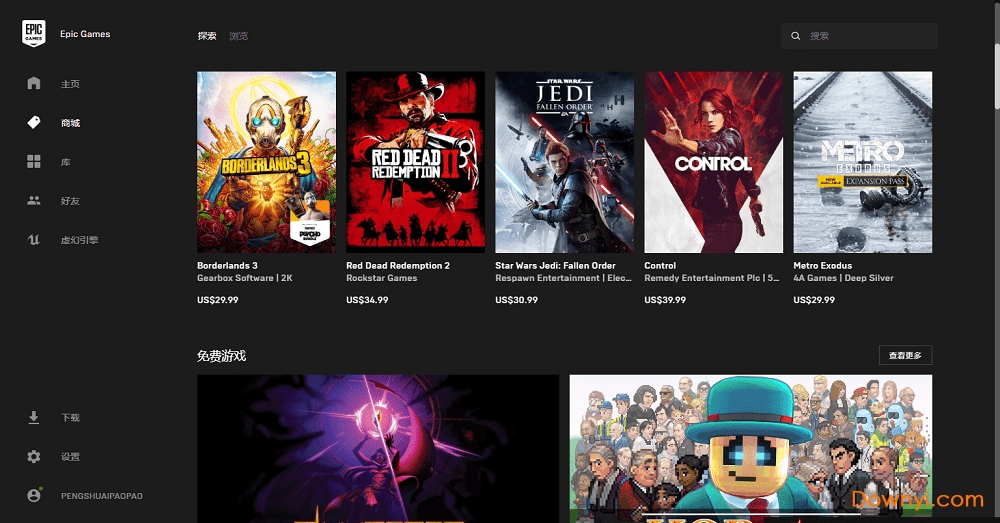Open the Star Wars Jedi: Fallen Order cover
1000x523 pixels.
point(564,162)
